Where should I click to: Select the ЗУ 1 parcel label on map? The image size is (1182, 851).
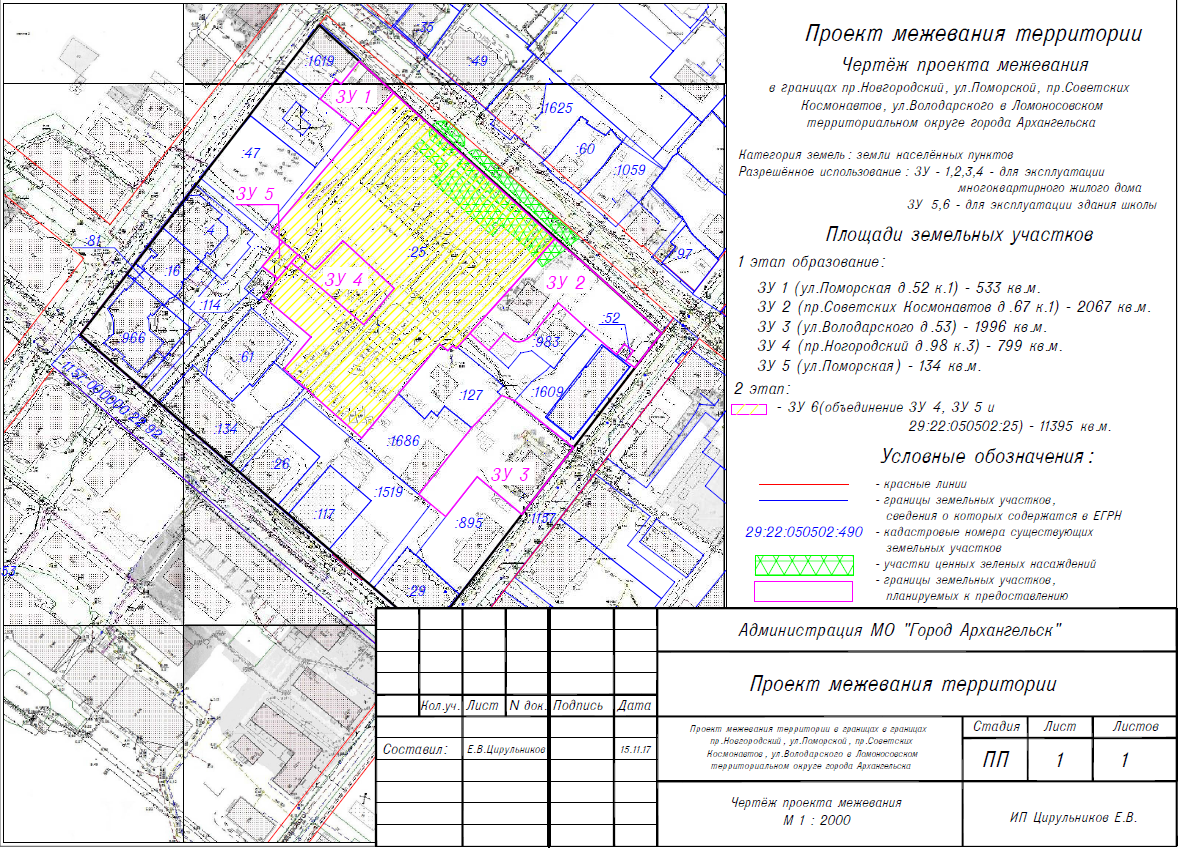pyautogui.click(x=353, y=97)
